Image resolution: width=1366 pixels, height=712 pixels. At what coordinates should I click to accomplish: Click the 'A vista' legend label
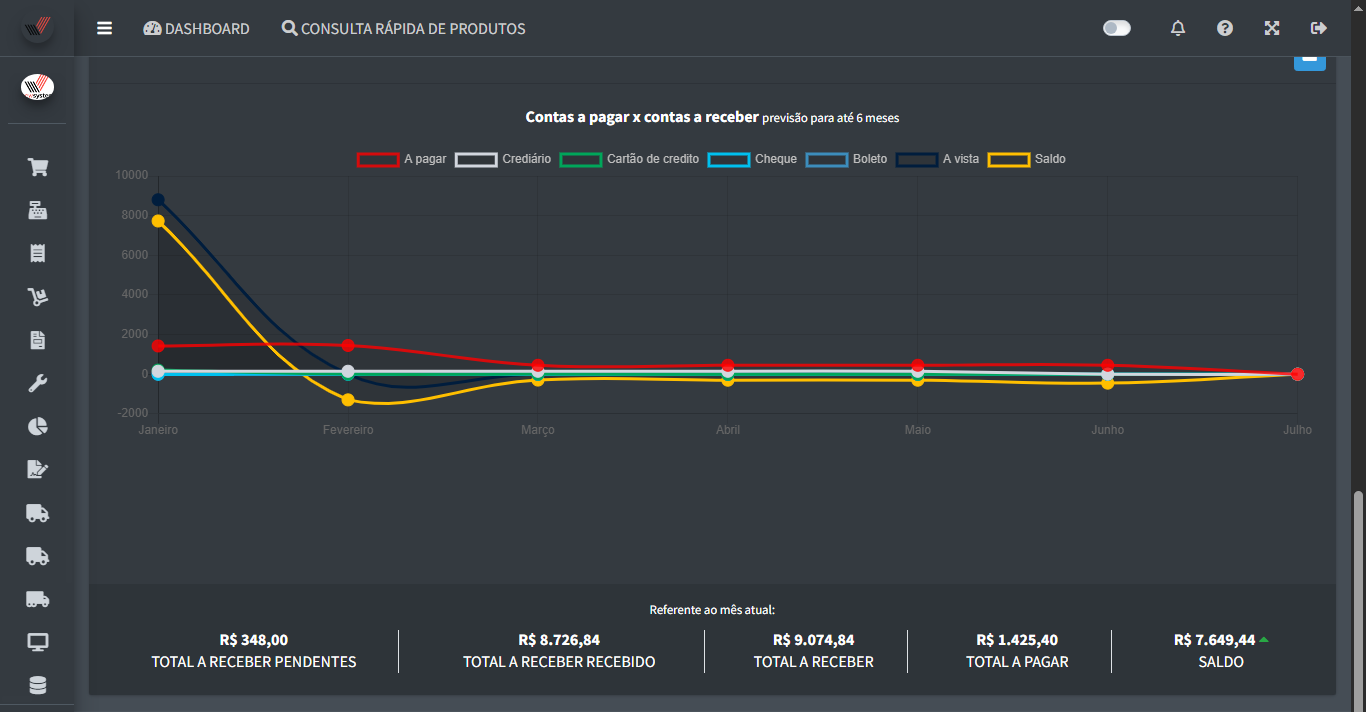click(x=960, y=159)
